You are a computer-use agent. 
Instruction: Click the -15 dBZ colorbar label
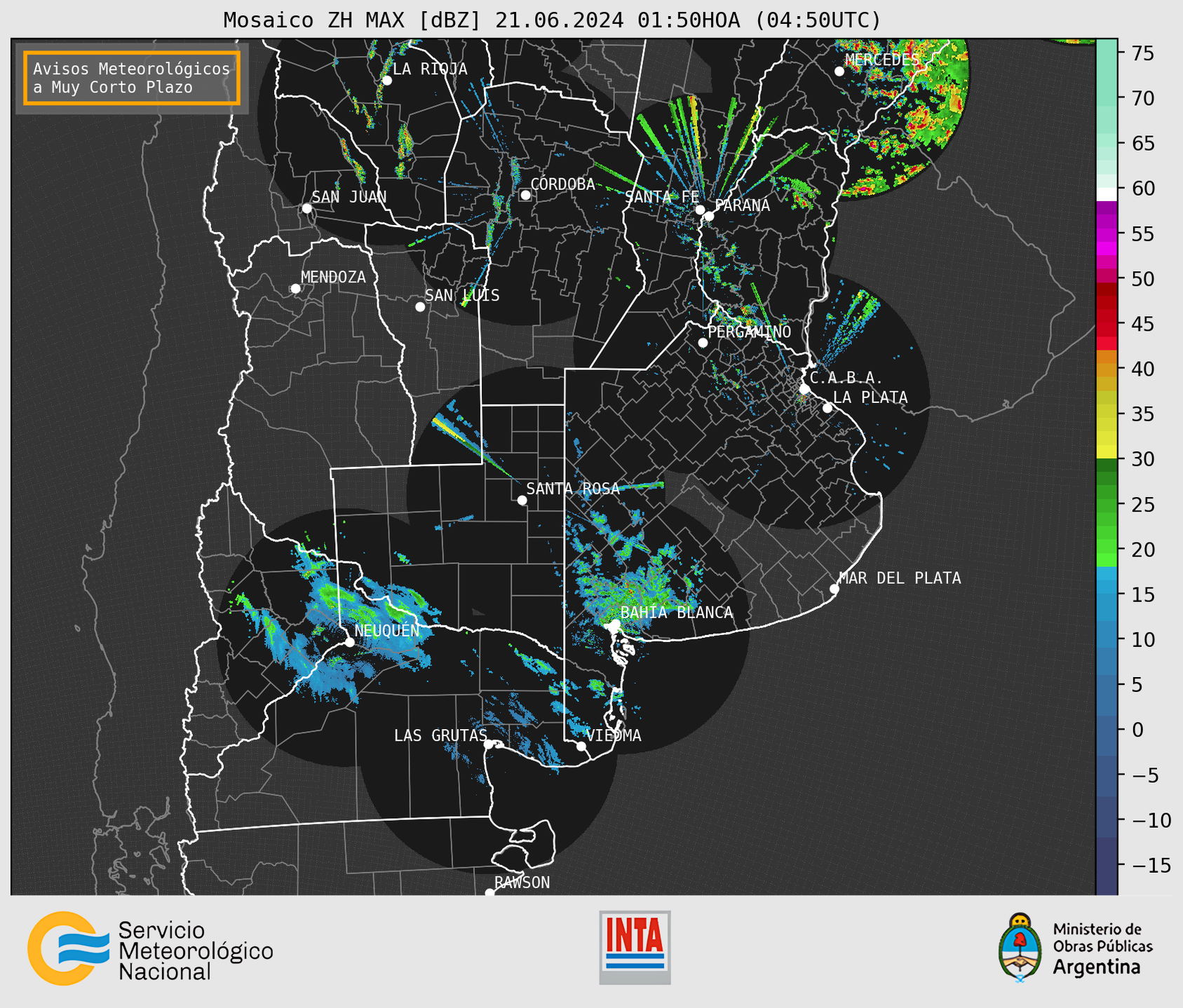(1150, 866)
